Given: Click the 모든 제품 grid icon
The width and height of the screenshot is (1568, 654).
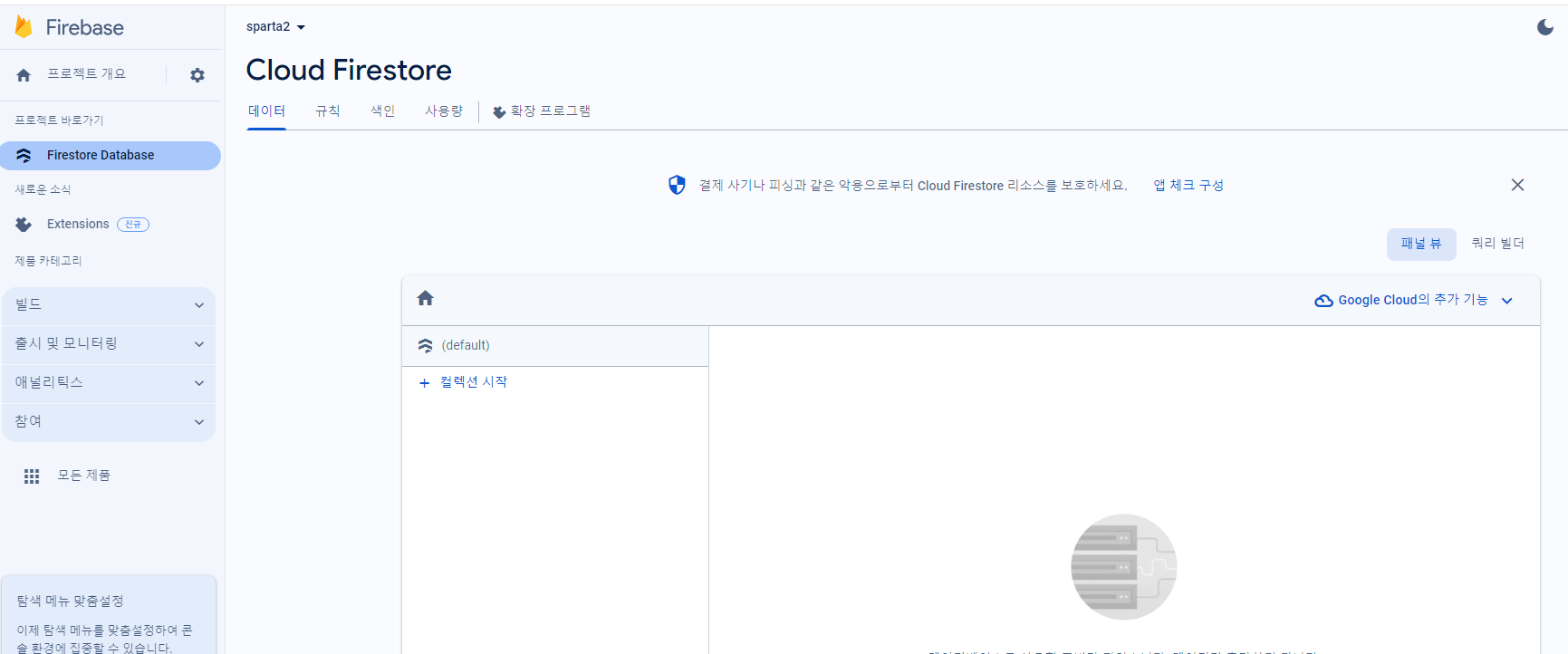Looking at the screenshot, I should coord(32,476).
